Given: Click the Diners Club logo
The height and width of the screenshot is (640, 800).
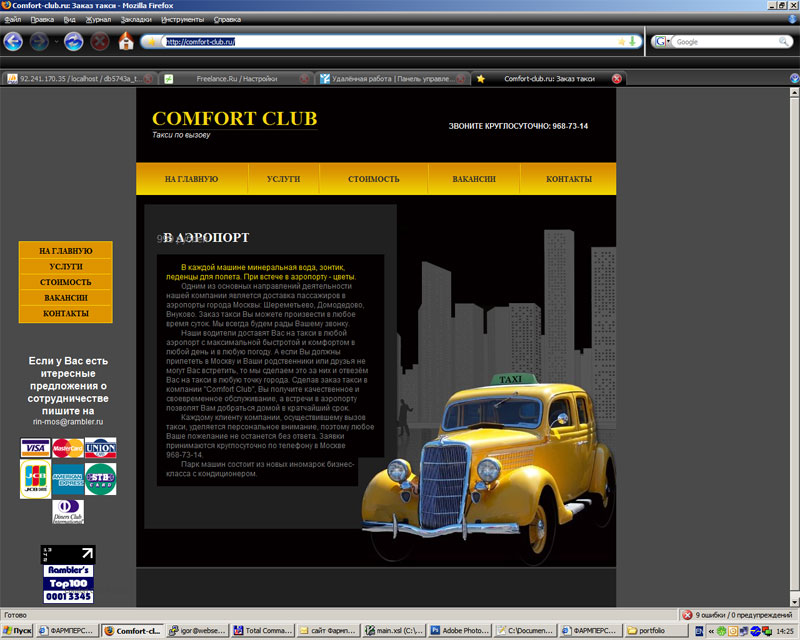Looking at the screenshot, I should [x=68, y=511].
